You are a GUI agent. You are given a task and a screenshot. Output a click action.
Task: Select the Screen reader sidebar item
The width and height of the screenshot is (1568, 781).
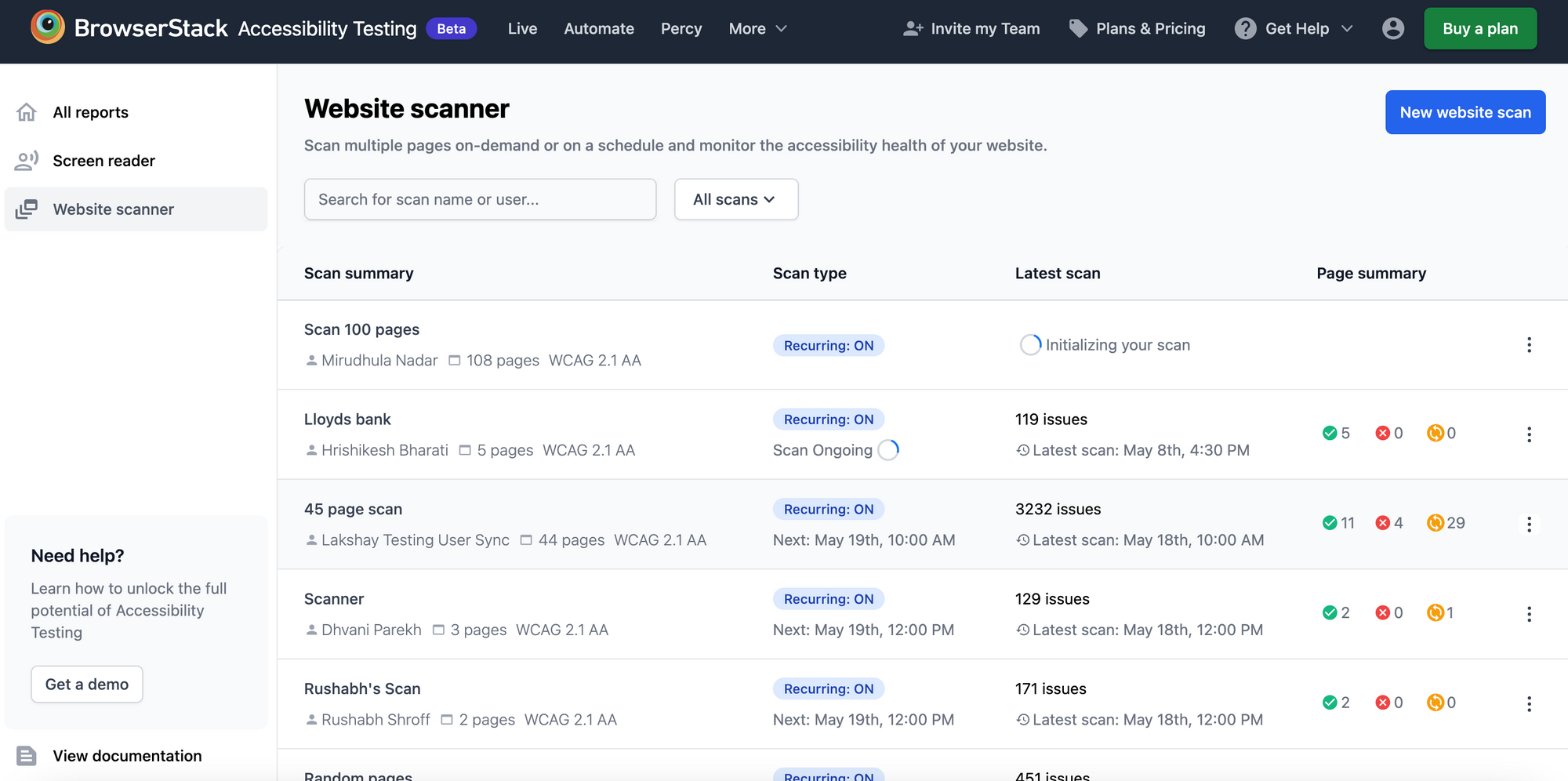click(103, 161)
